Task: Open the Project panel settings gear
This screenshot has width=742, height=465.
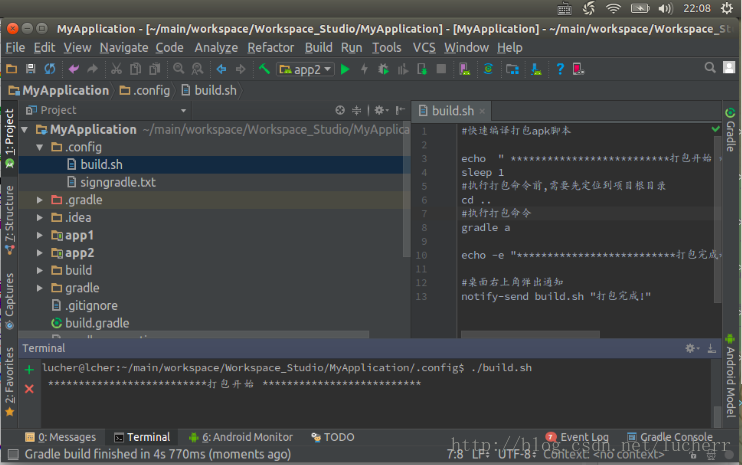Action: coord(380,110)
